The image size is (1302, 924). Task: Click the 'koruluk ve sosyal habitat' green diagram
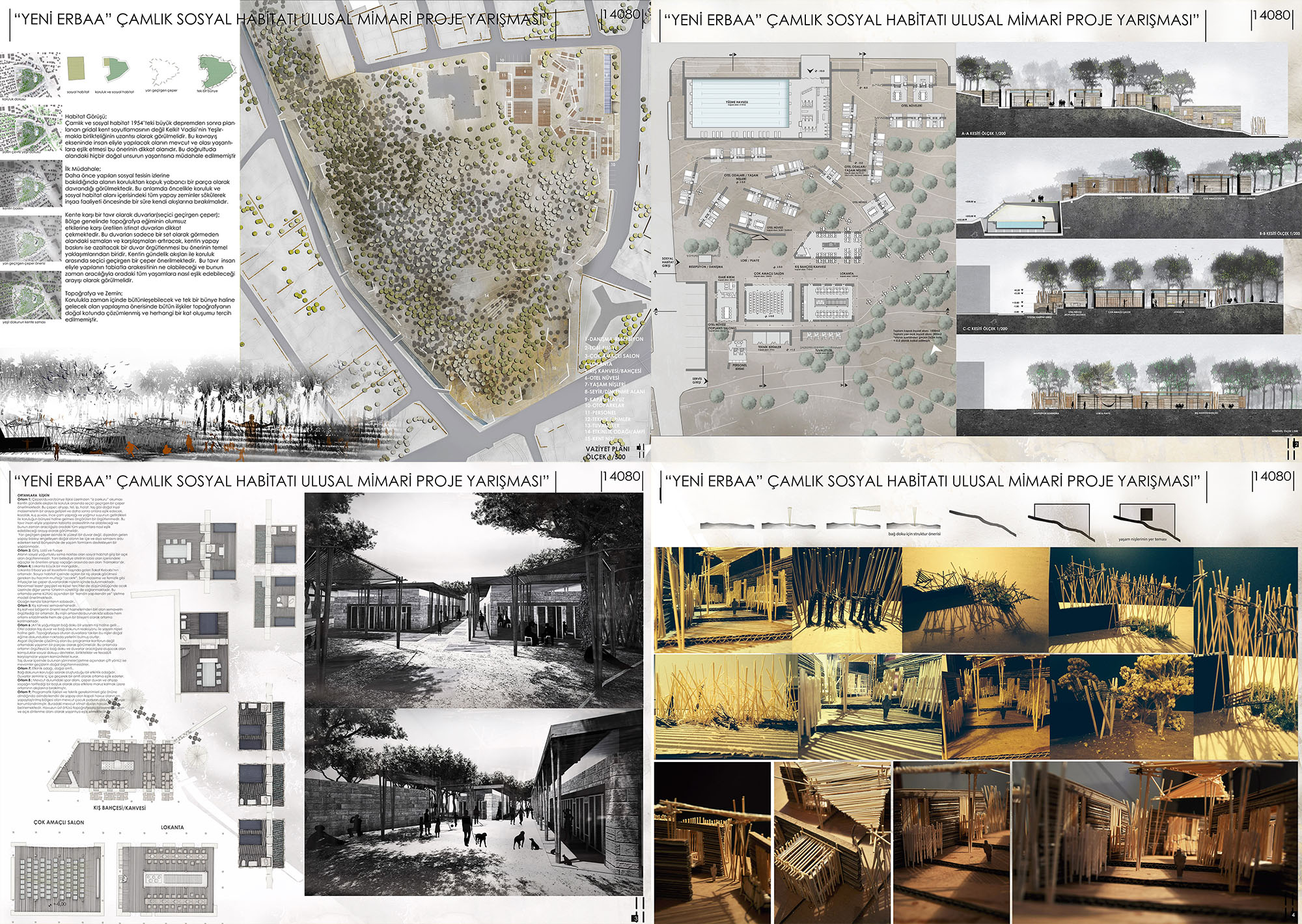[115, 70]
